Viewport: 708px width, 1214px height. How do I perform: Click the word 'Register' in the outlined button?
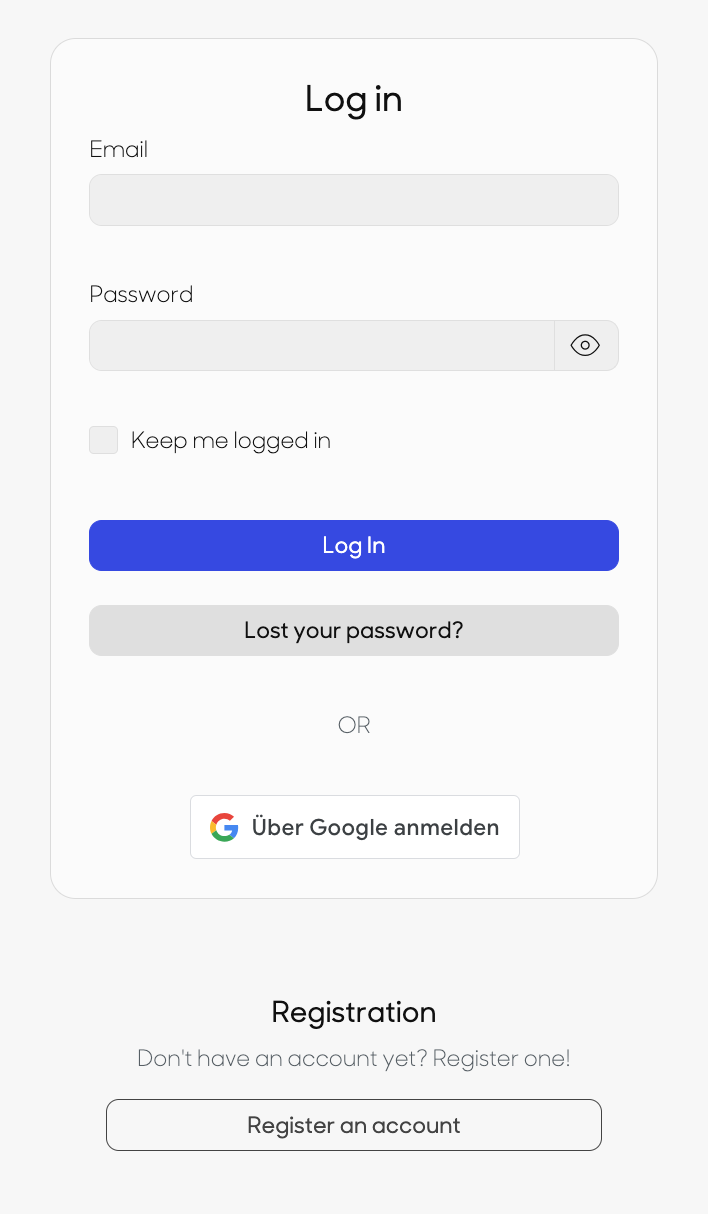291,1126
